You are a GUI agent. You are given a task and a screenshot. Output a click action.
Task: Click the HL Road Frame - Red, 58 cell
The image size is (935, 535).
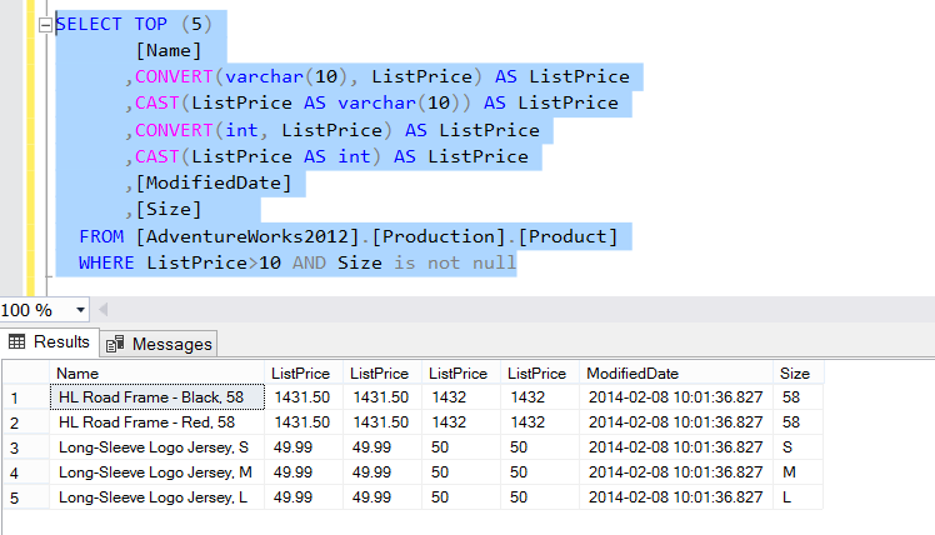tap(157, 422)
